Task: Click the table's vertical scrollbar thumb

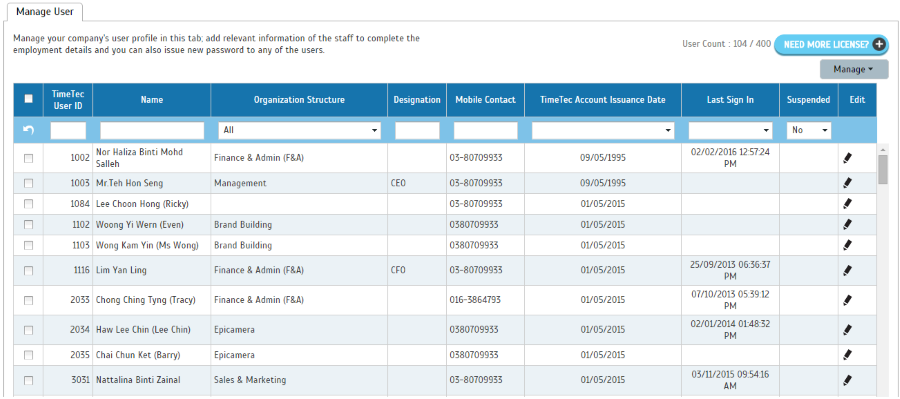Action: pos(883,169)
